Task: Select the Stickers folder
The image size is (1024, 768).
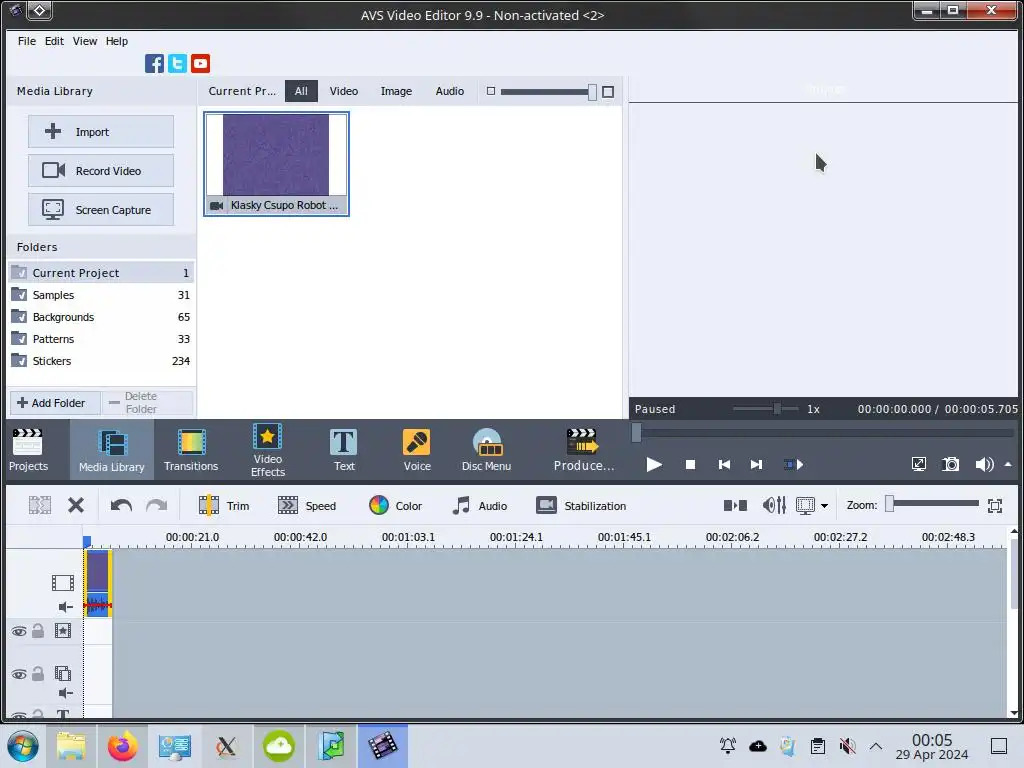Action: [101, 360]
